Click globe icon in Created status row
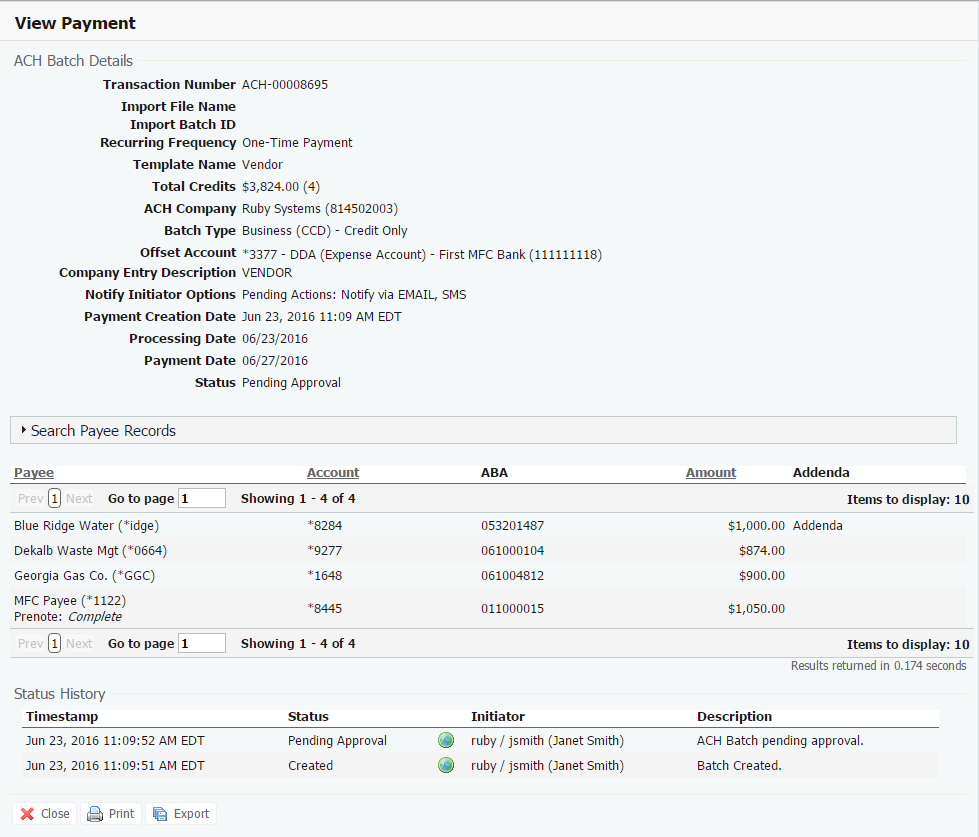979x837 pixels. [446, 766]
